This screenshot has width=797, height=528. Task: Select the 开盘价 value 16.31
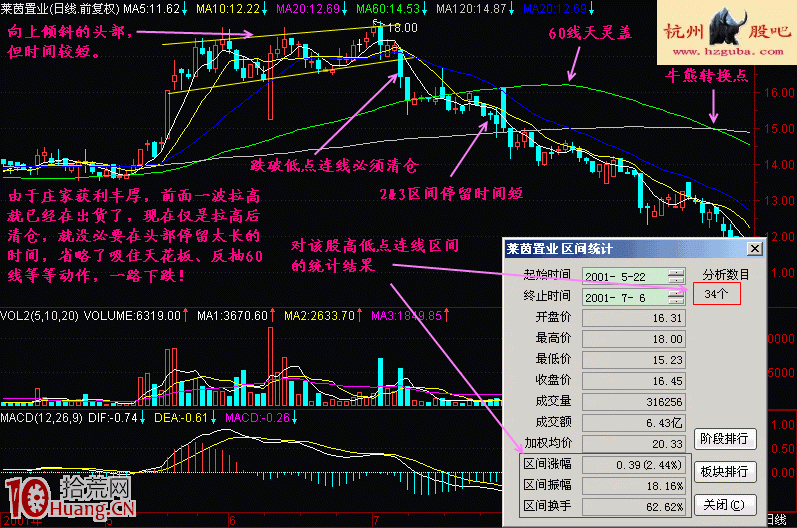pyautogui.click(x=634, y=318)
